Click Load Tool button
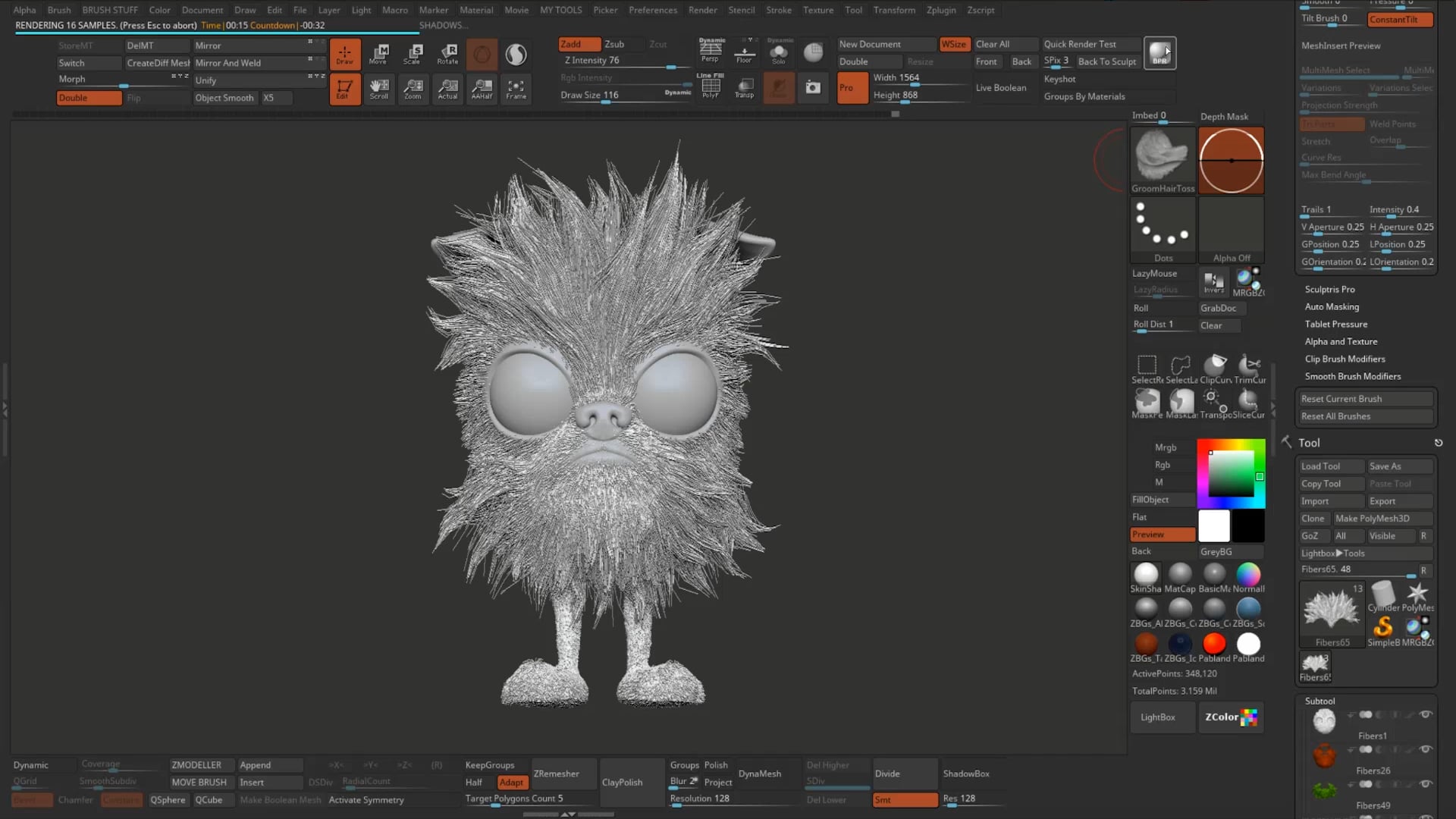The height and width of the screenshot is (819, 1456). 1332,466
